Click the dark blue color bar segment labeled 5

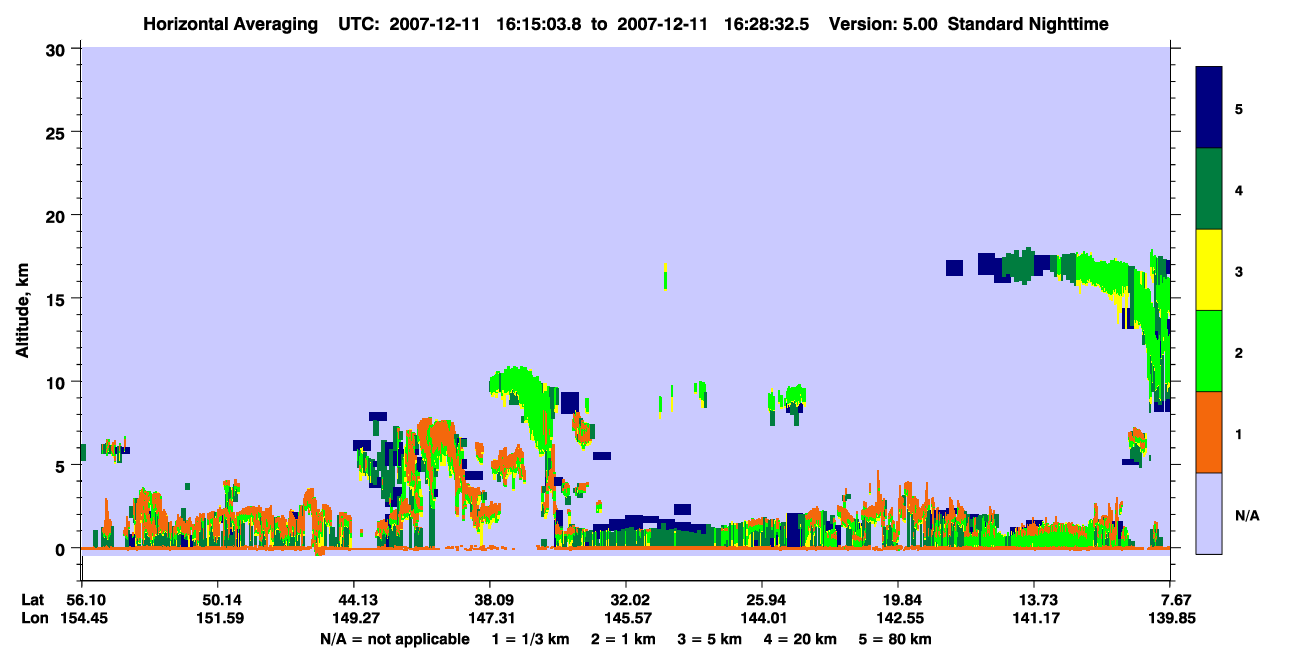[1209, 108]
